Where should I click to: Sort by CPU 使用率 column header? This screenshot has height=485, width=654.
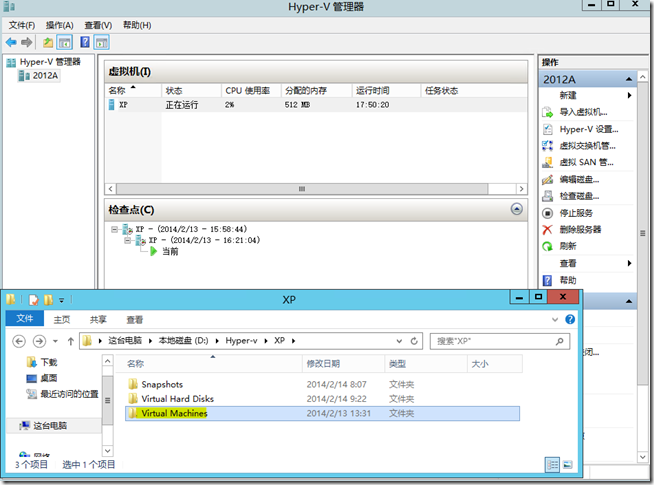(252, 90)
